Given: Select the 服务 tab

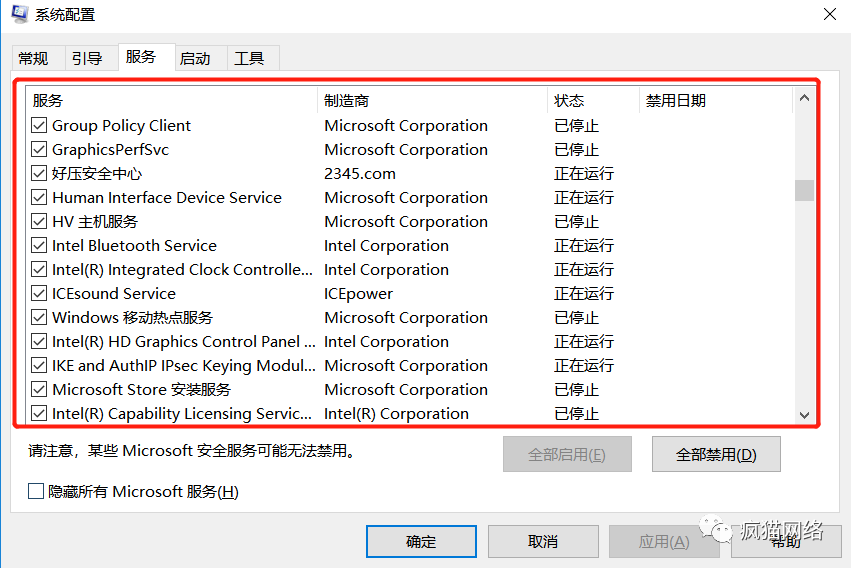Looking at the screenshot, I should coord(147,57).
